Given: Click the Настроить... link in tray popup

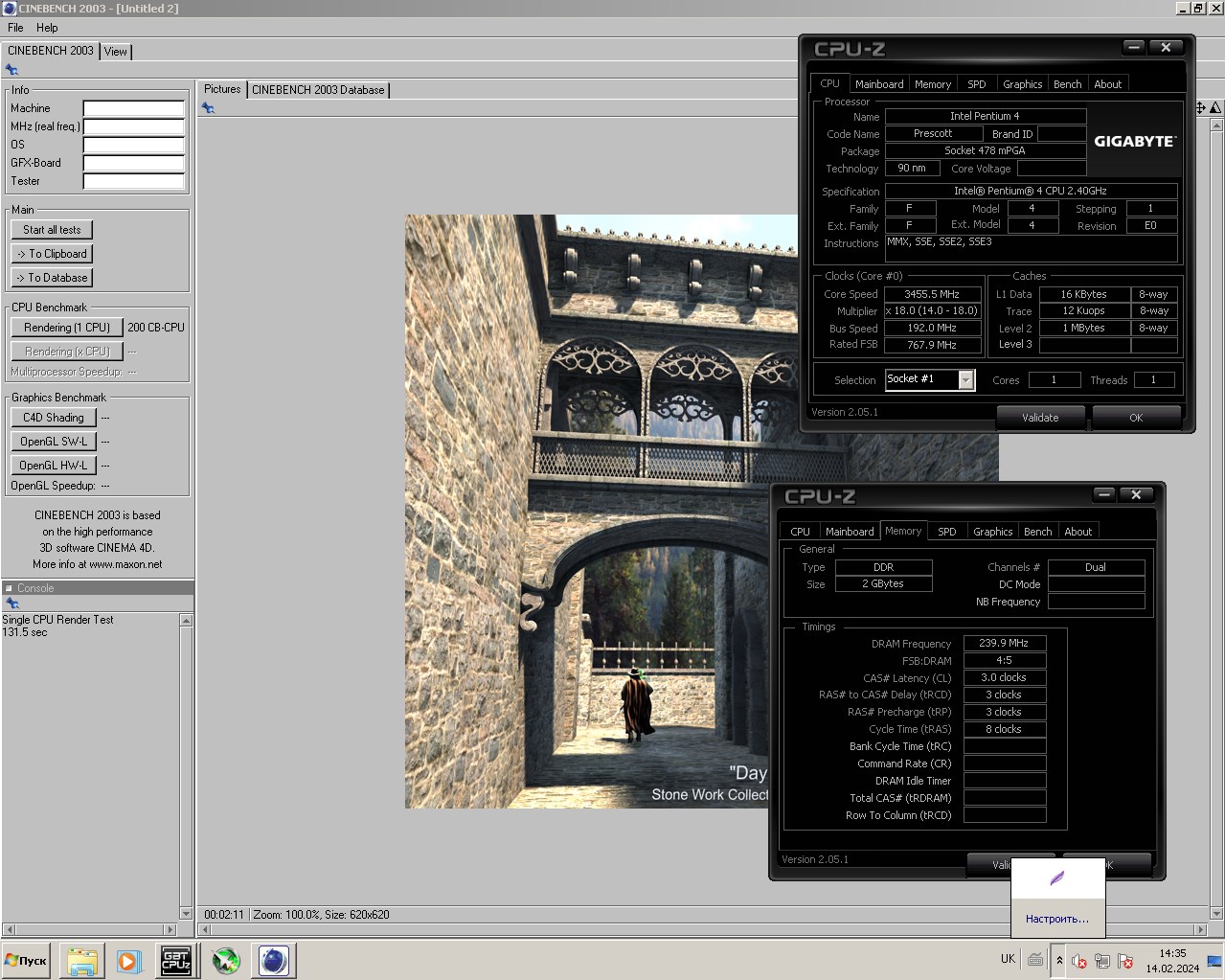Looking at the screenshot, I should pos(1057,919).
